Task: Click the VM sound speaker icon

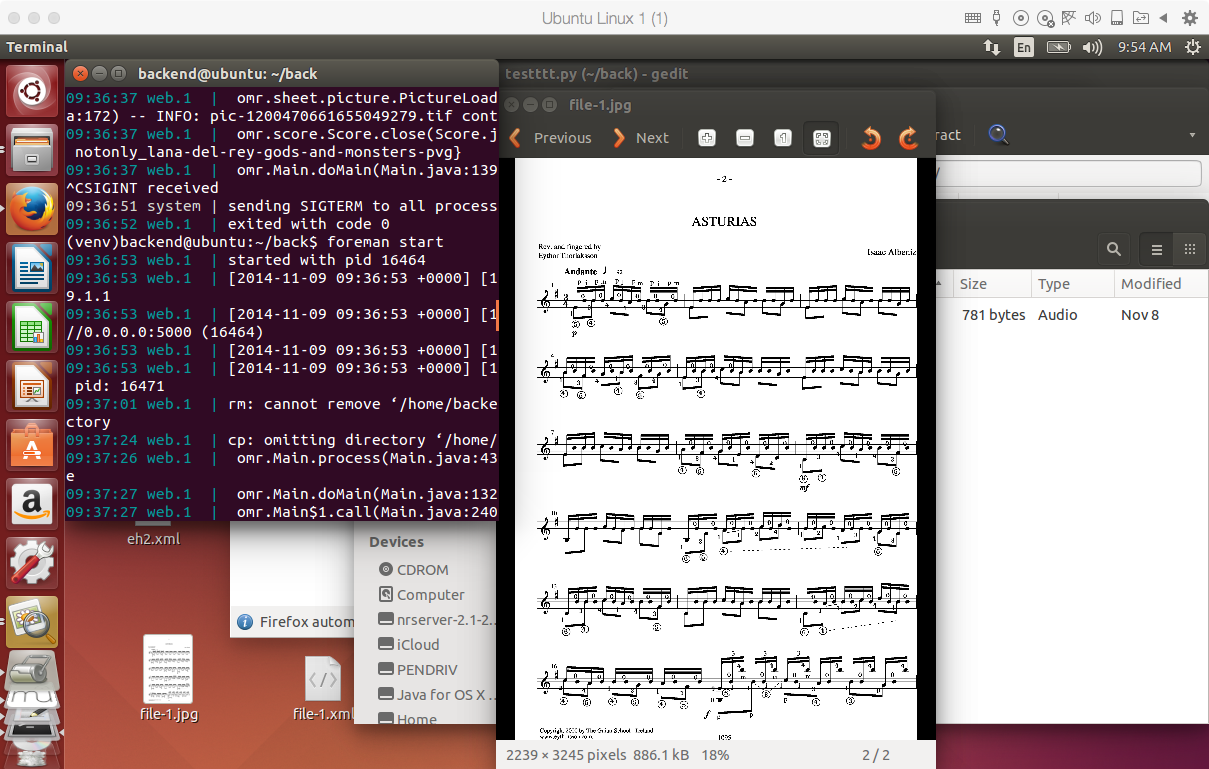Action: pos(1093,18)
